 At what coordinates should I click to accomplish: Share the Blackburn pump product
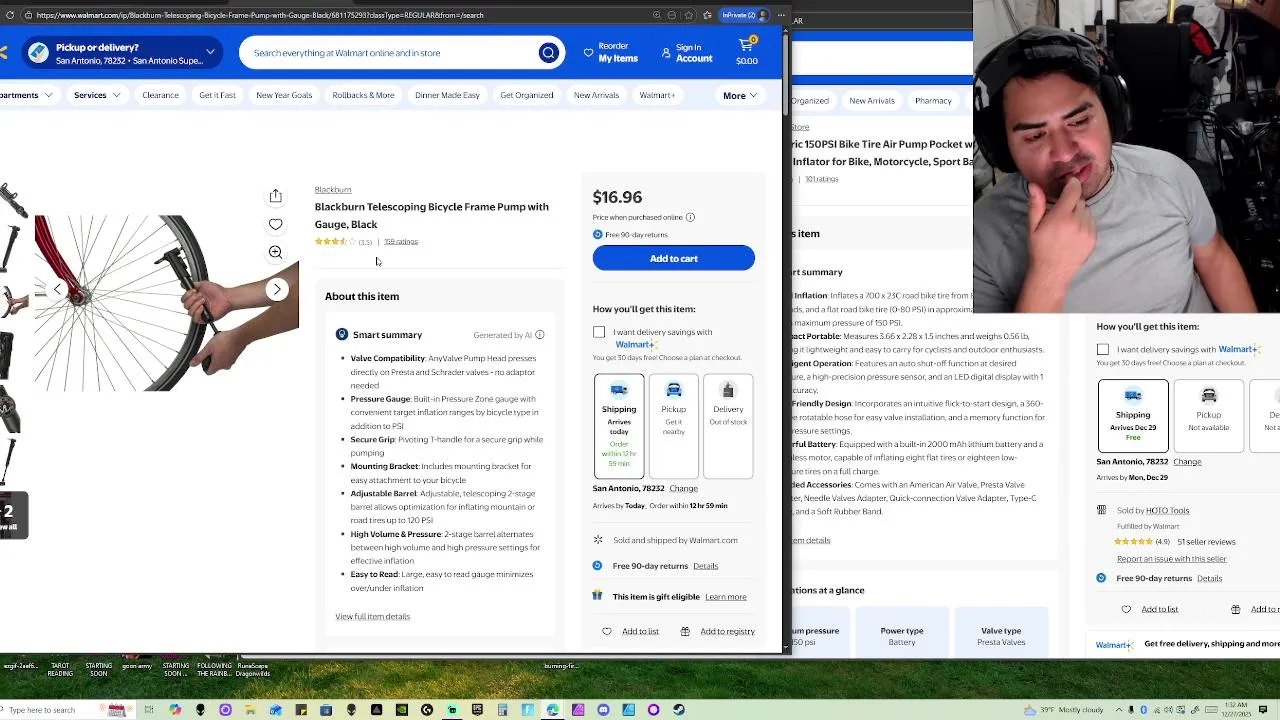(x=275, y=196)
